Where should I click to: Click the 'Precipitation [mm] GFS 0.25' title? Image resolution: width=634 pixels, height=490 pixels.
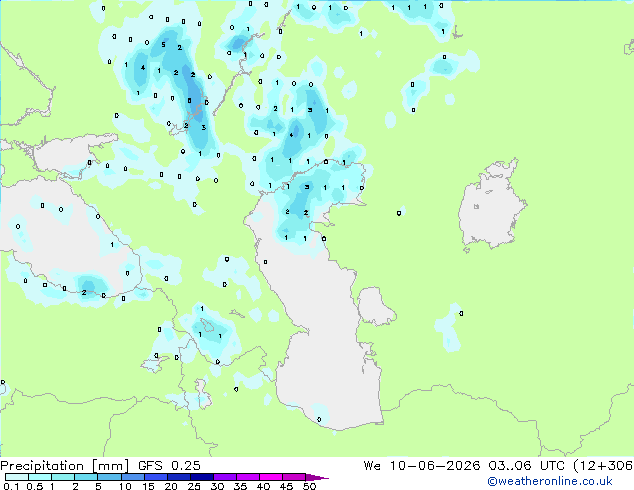click(x=100, y=466)
